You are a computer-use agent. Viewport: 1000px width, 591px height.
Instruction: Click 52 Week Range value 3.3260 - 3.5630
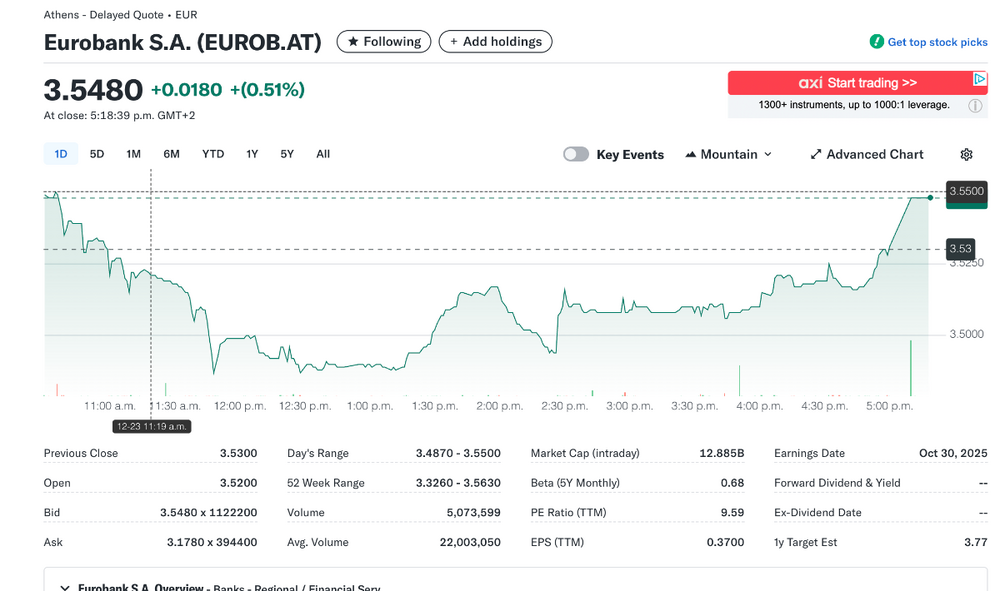[458, 483]
